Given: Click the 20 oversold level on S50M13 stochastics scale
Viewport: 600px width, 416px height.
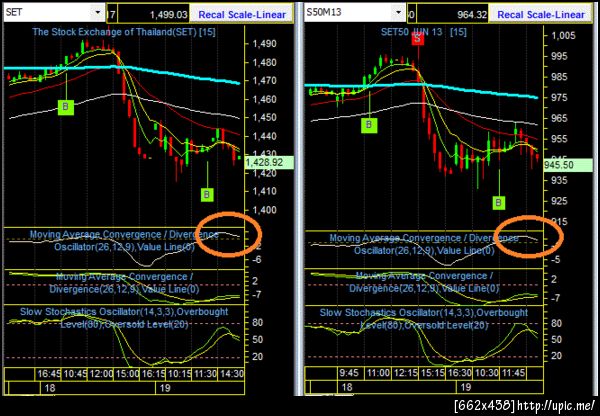Looking at the screenshot, I should [x=556, y=356].
